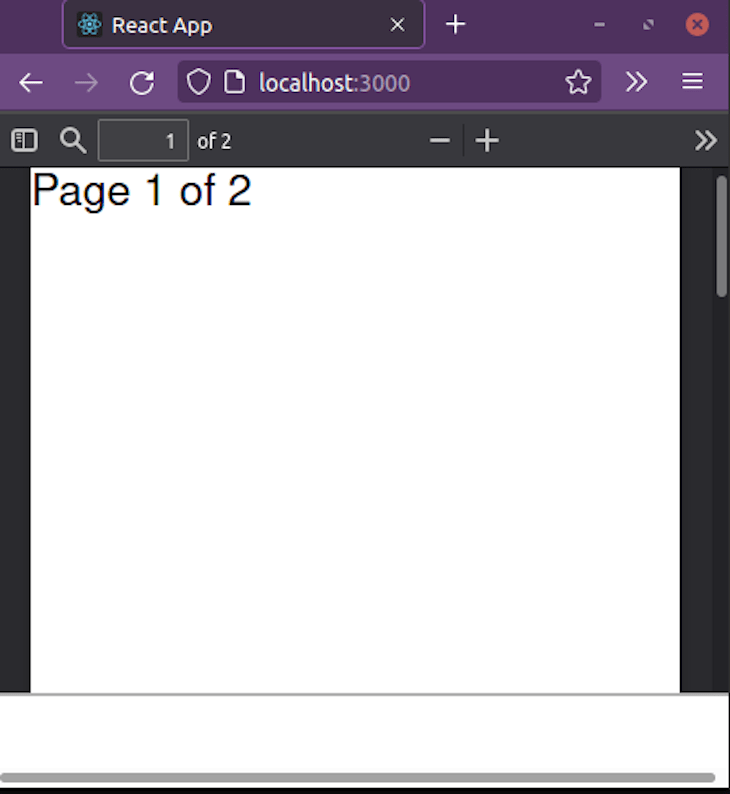Open PDF viewer tools overflow menu
Screen dimensions: 730x794
(706, 140)
